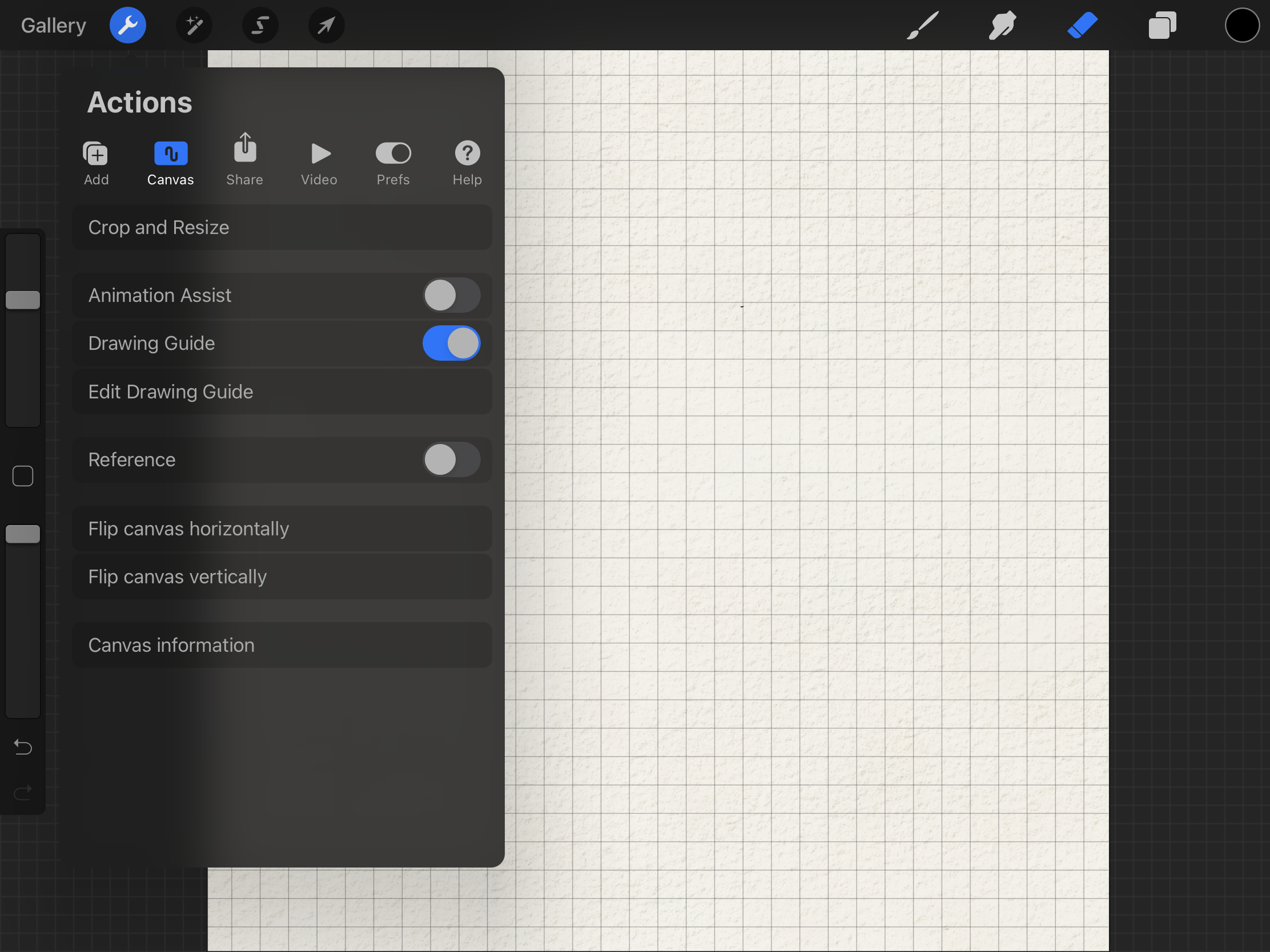Tap the undo arrow

[23, 747]
